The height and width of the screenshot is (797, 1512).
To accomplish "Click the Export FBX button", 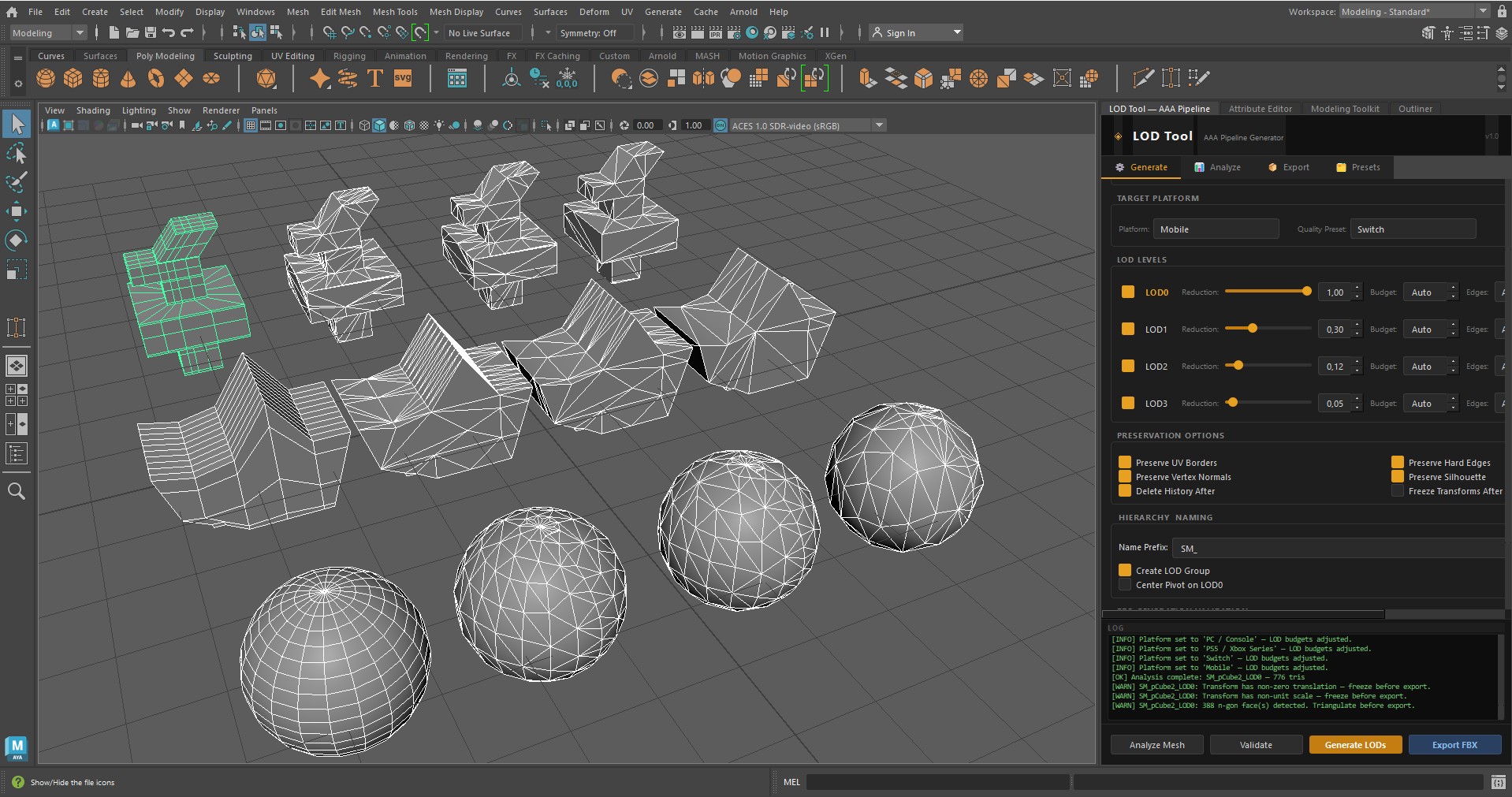I will (x=1454, y=745).
